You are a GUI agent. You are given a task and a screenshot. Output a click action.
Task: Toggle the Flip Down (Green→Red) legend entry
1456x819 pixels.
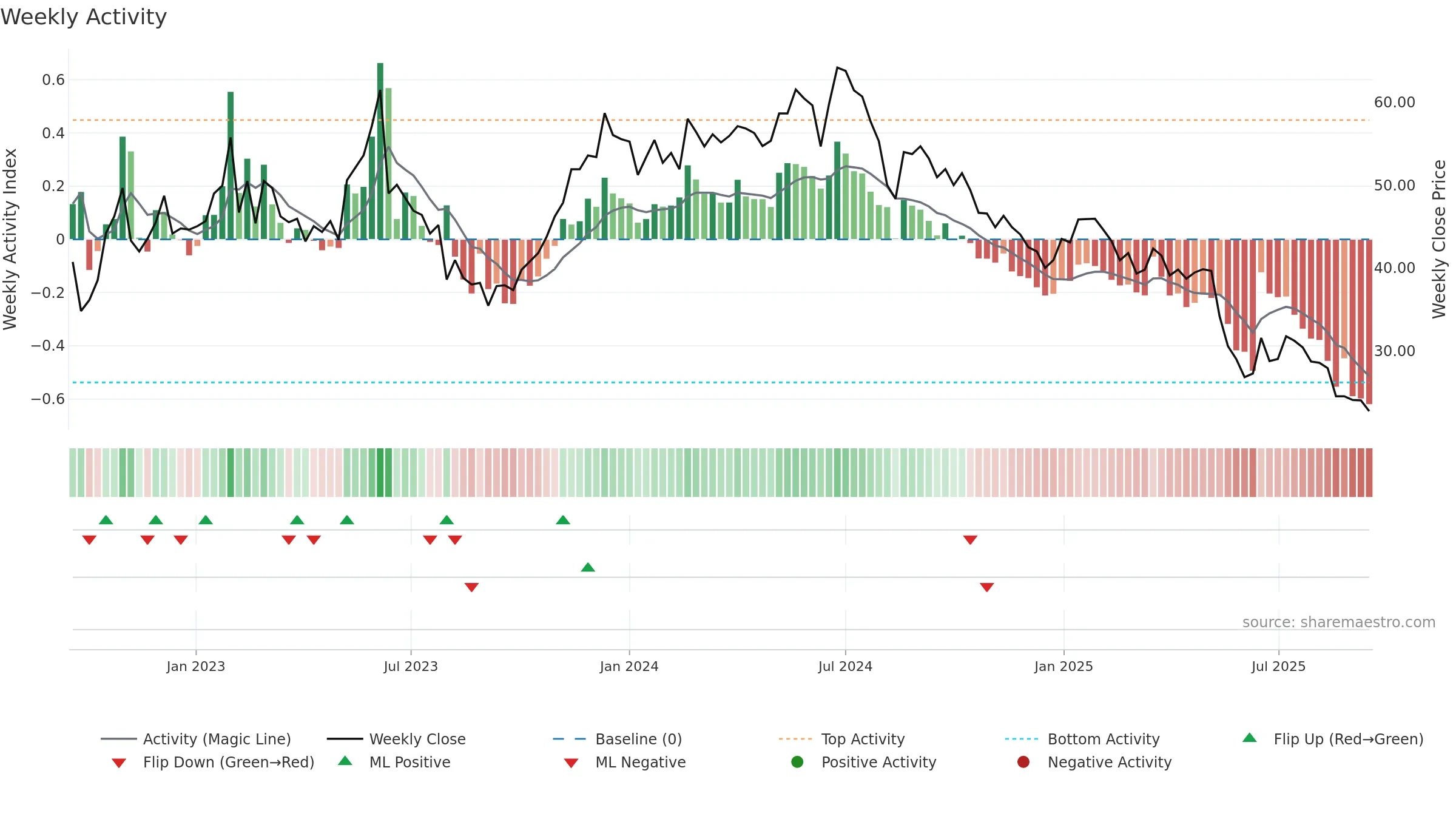coord(212,762)
